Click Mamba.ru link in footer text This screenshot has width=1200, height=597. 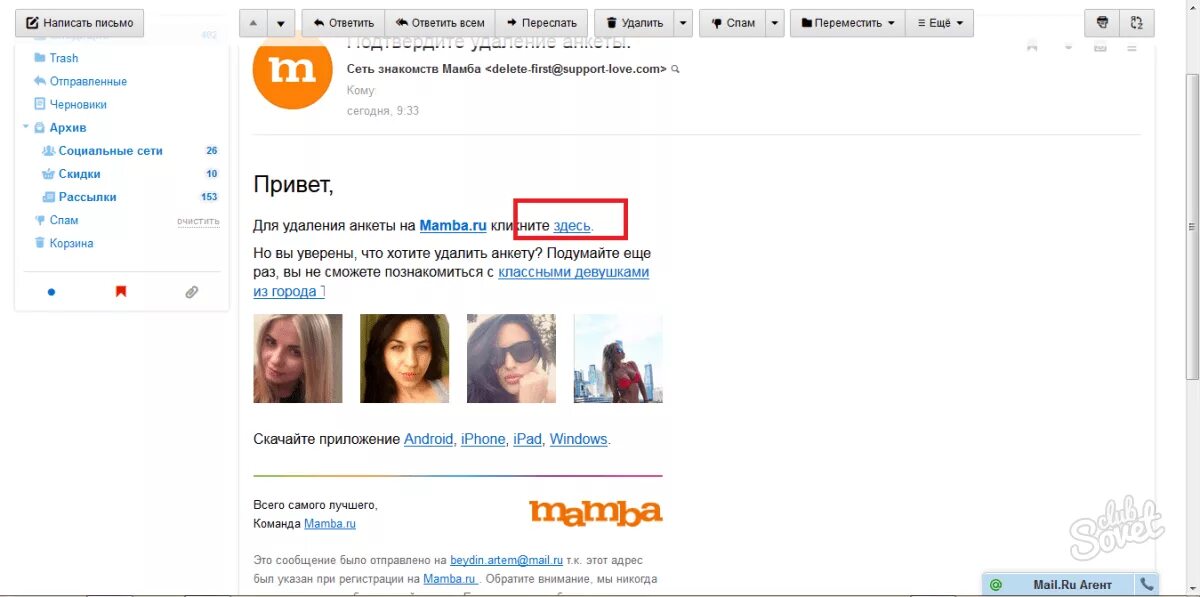click(x=450, y=579)
